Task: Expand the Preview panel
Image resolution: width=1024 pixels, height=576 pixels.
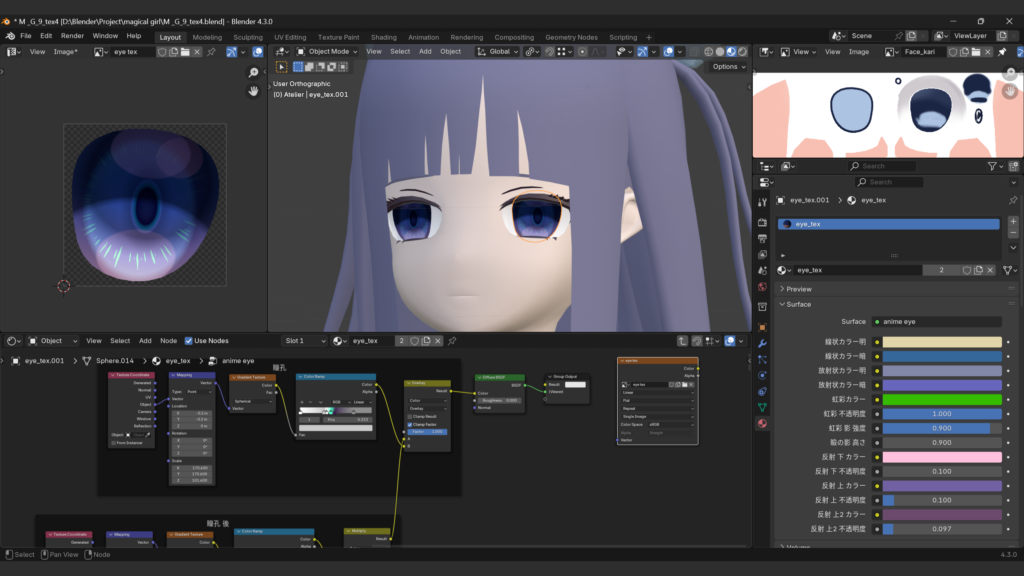Action: click(798, 289)
